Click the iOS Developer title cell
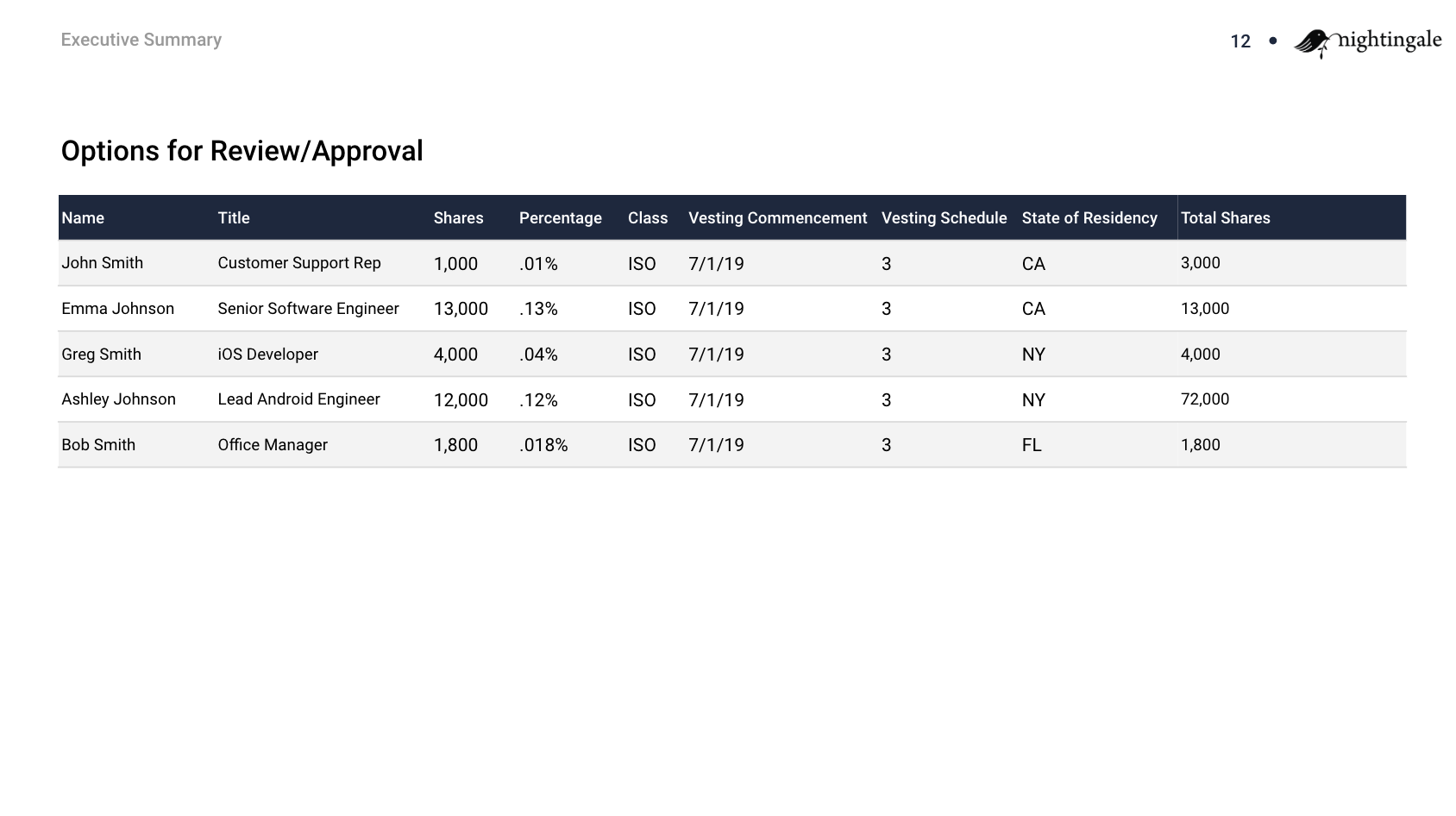Screen dimensions: 1456x816 coord(268,355)
